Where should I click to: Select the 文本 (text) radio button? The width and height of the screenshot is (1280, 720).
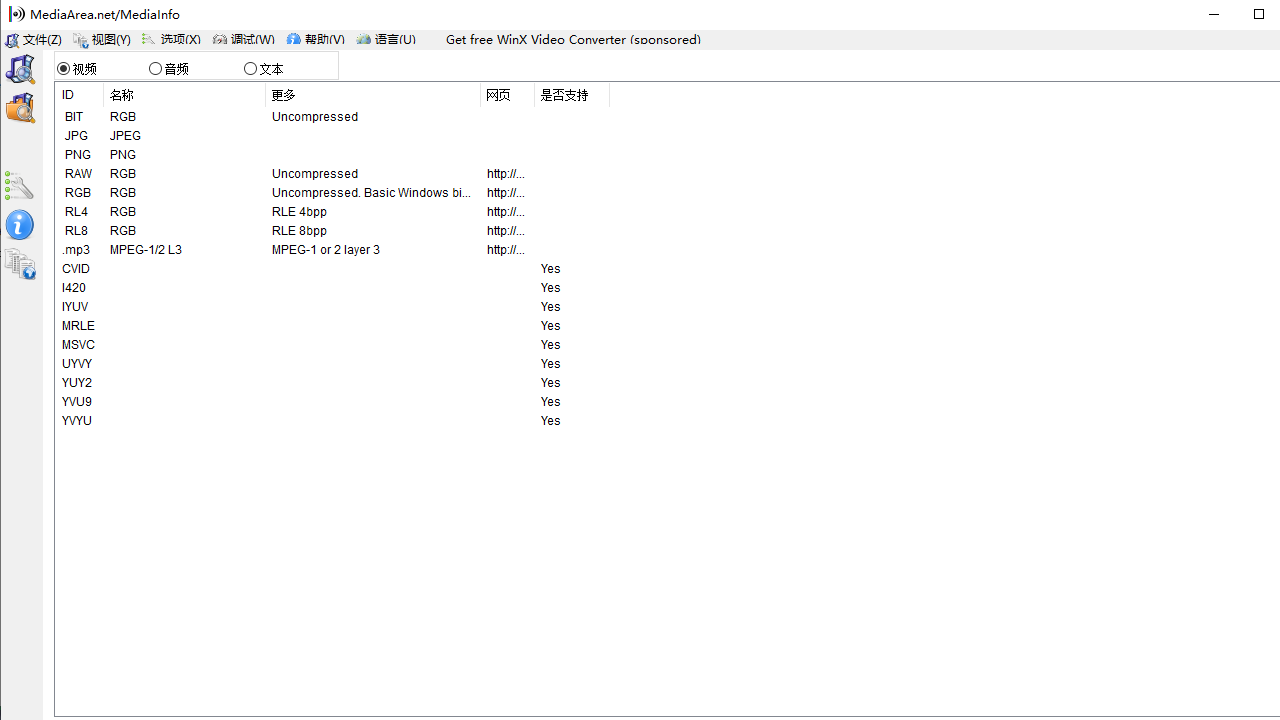click(x=250, y=69)
